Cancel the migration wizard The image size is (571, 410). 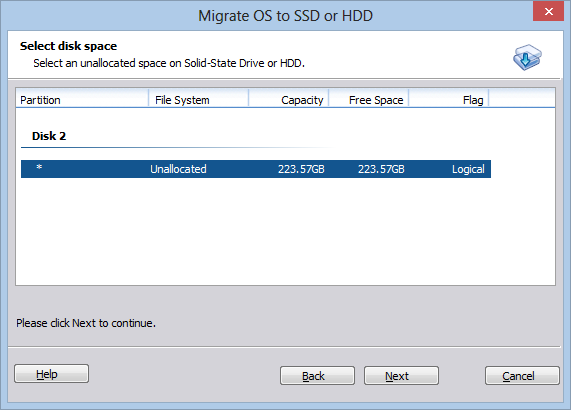522,375
